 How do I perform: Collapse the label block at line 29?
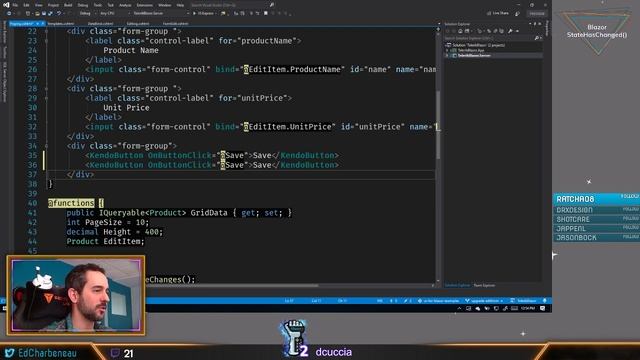click(x=46, y=98)
